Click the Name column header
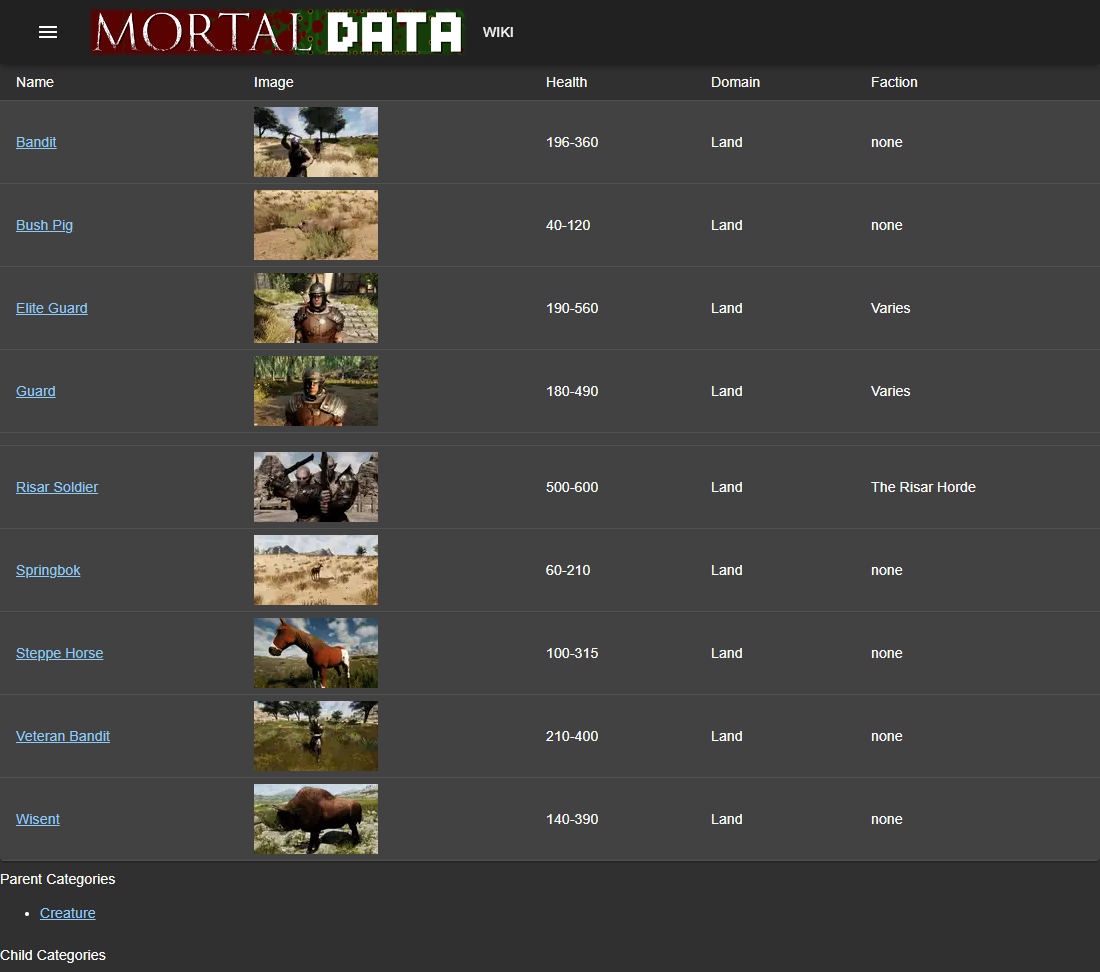 [35, 82]
